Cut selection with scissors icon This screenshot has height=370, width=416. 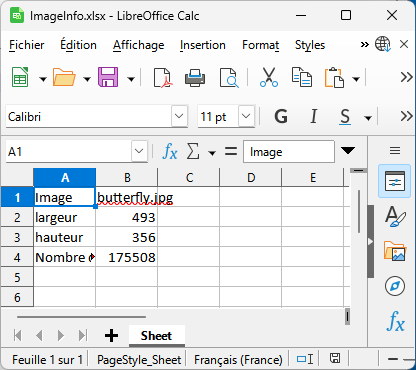tap(269, 77)
